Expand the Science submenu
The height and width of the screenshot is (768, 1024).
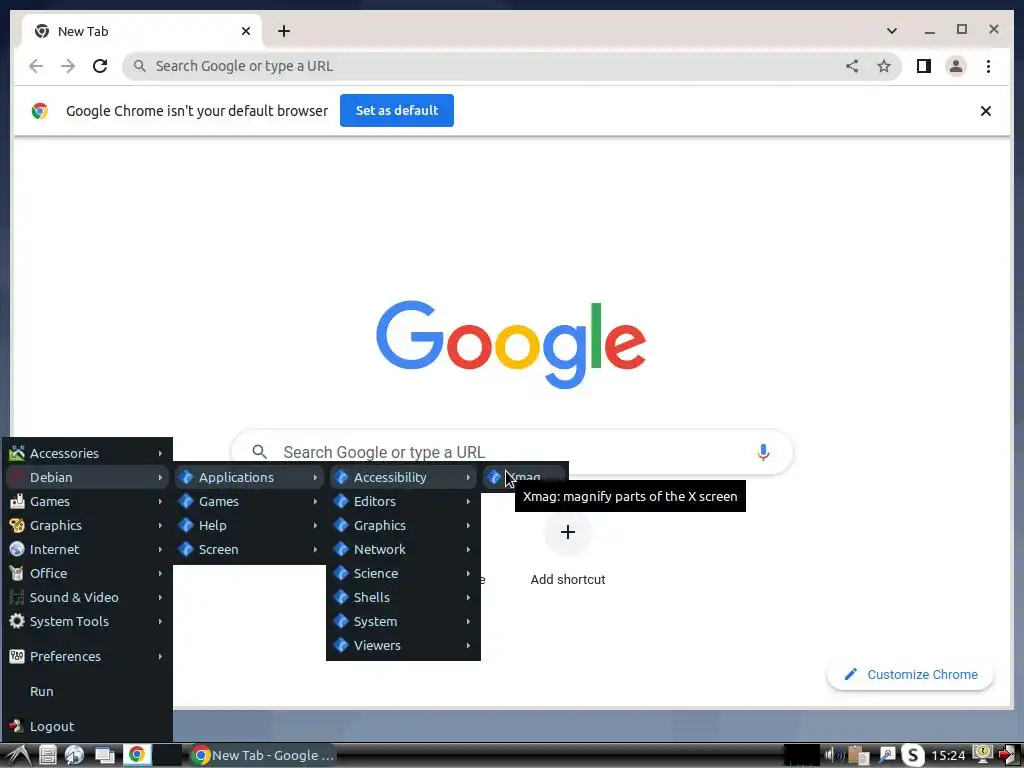(x=403, y=573)
